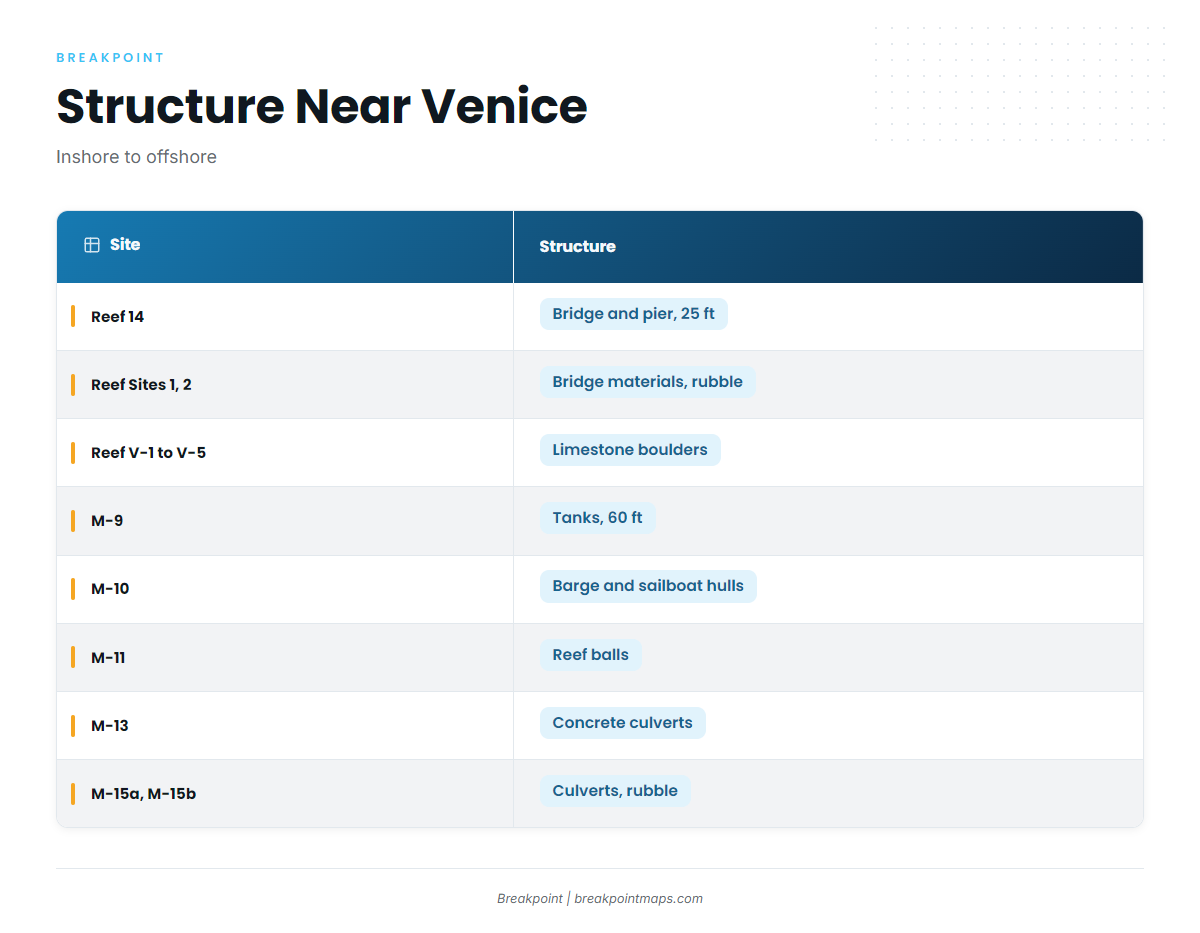Click the Reef 14 site cell
The width and height of the screenshot is (1200, 933).
click(285, 317)
